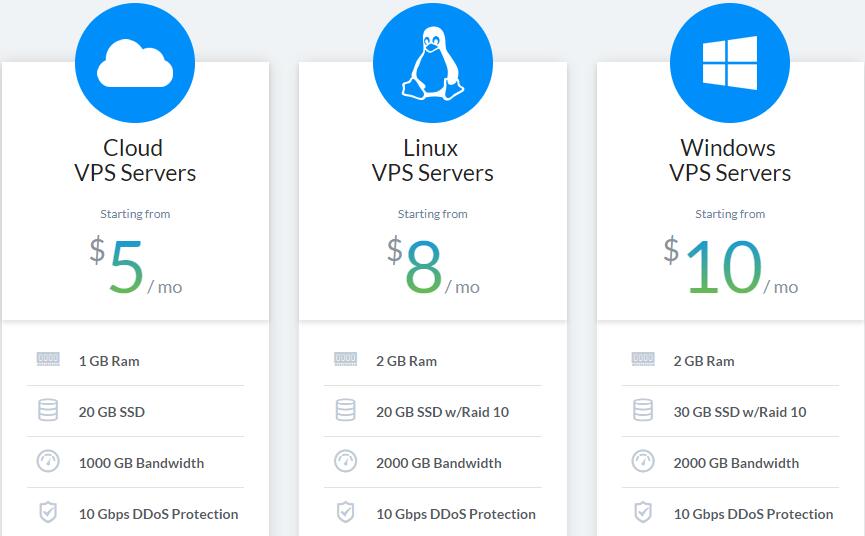The height and width of the screenshot is (536, 865).
Task: Select the 20 GB SSD text in Cloud card
Action: pyautogui.click(x=112, y=412)
